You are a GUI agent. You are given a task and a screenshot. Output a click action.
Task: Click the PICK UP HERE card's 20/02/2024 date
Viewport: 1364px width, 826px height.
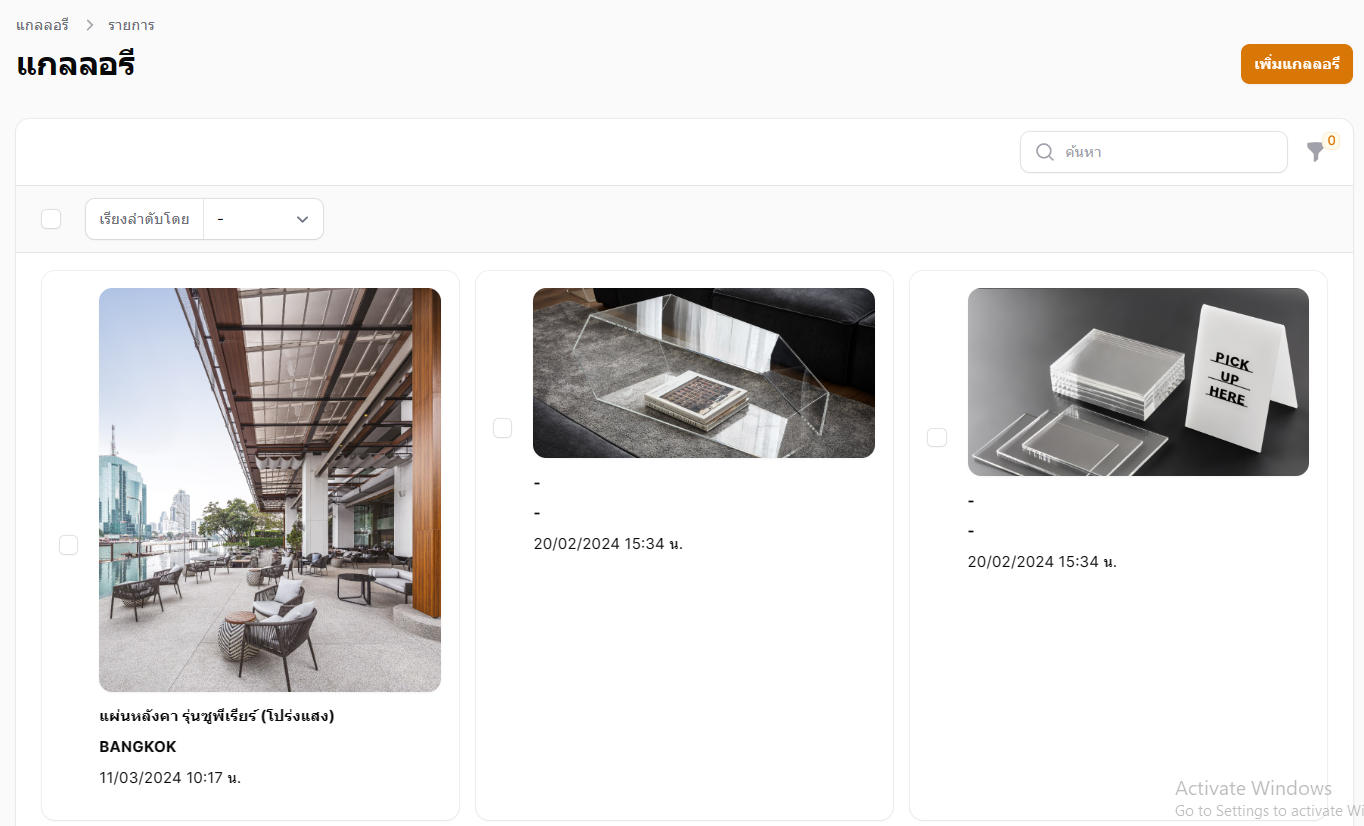(1042, 562)
